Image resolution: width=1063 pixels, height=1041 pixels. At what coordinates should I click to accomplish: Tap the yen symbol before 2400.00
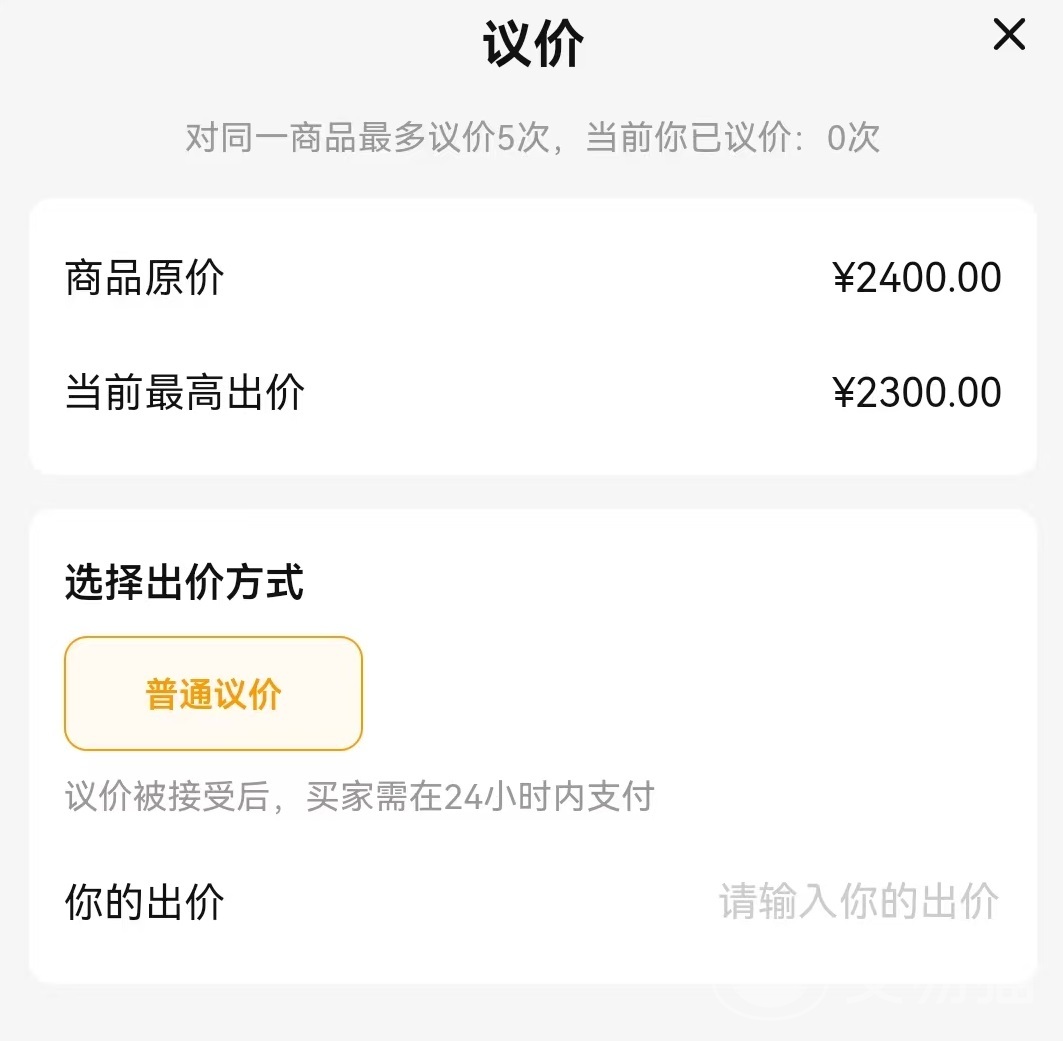point(844,278)
